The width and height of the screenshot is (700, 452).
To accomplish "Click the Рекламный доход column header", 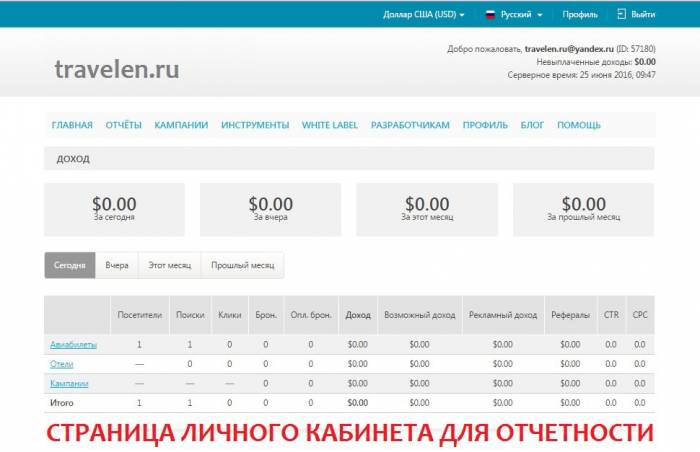I will point(503,315).
